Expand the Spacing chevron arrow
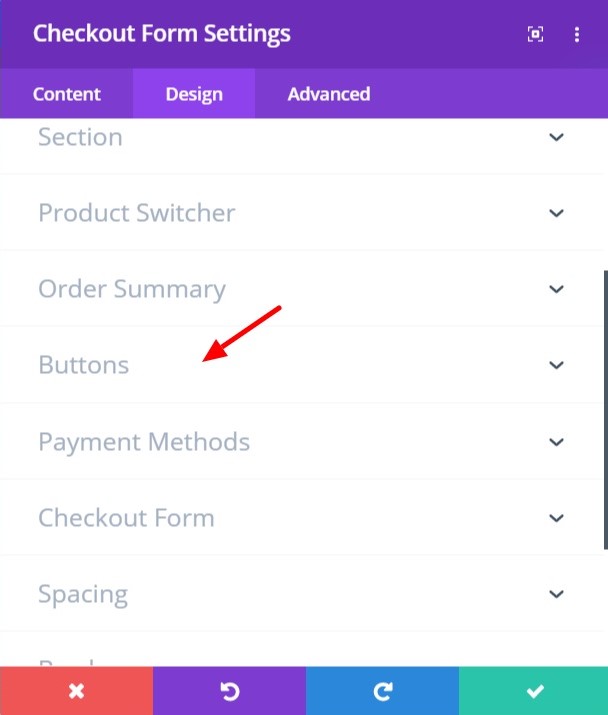Screen dimensions: 608x715 click(x=556, y=594)
